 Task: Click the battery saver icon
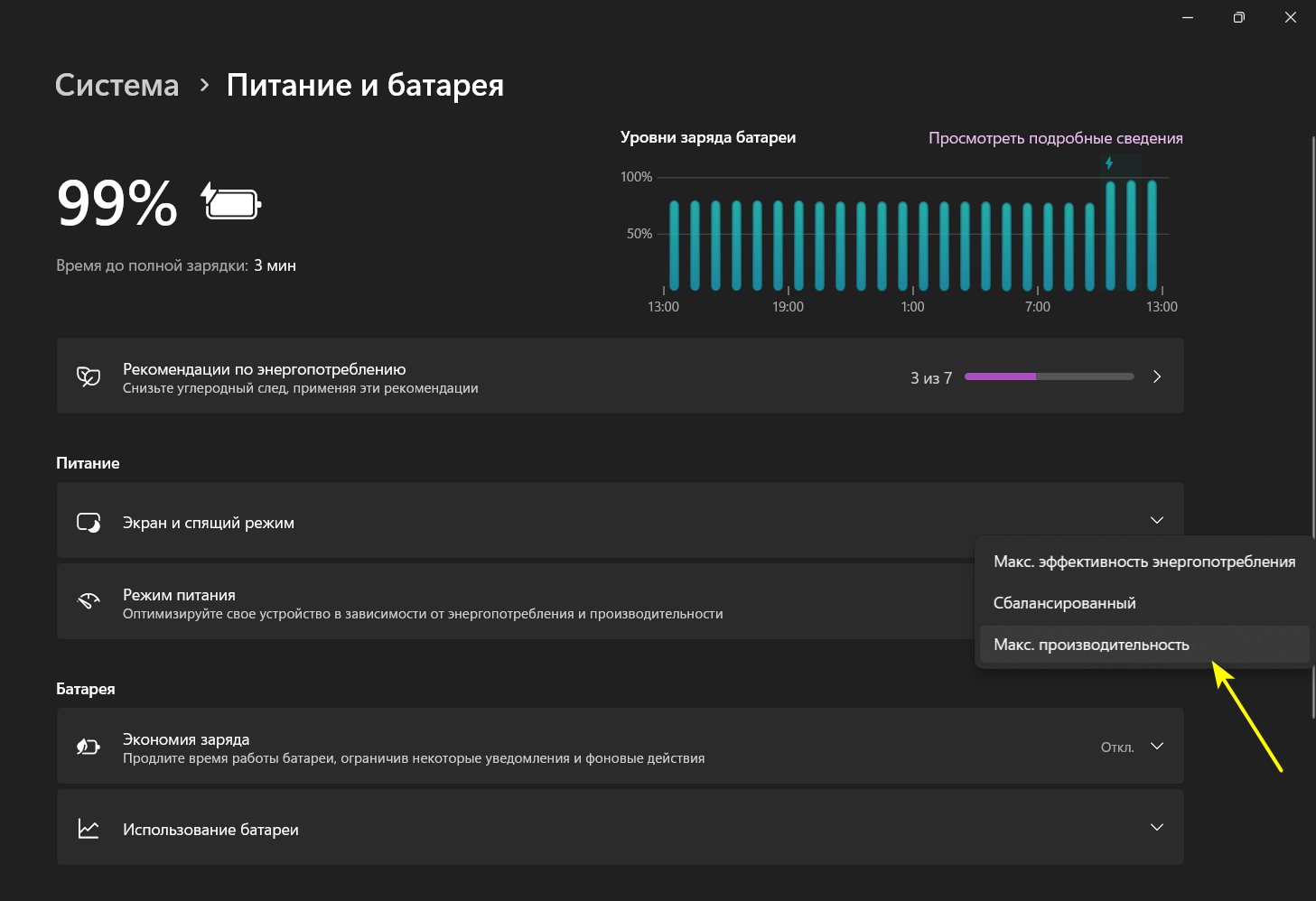click(x=89, y=747)
